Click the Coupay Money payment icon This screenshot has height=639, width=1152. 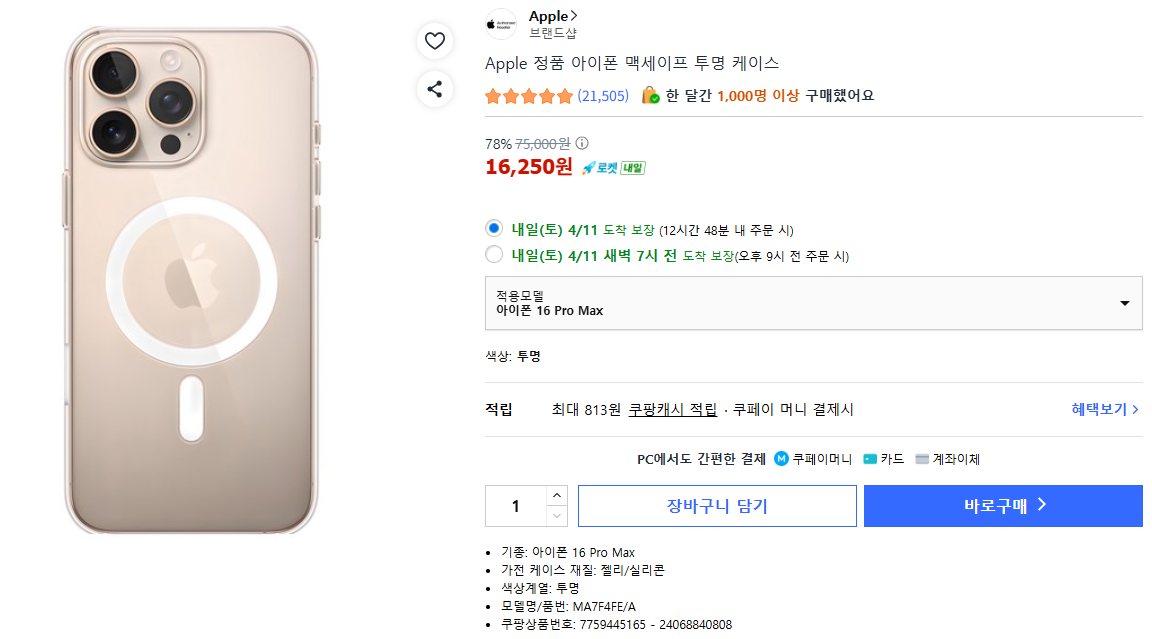tap(782, 459)
